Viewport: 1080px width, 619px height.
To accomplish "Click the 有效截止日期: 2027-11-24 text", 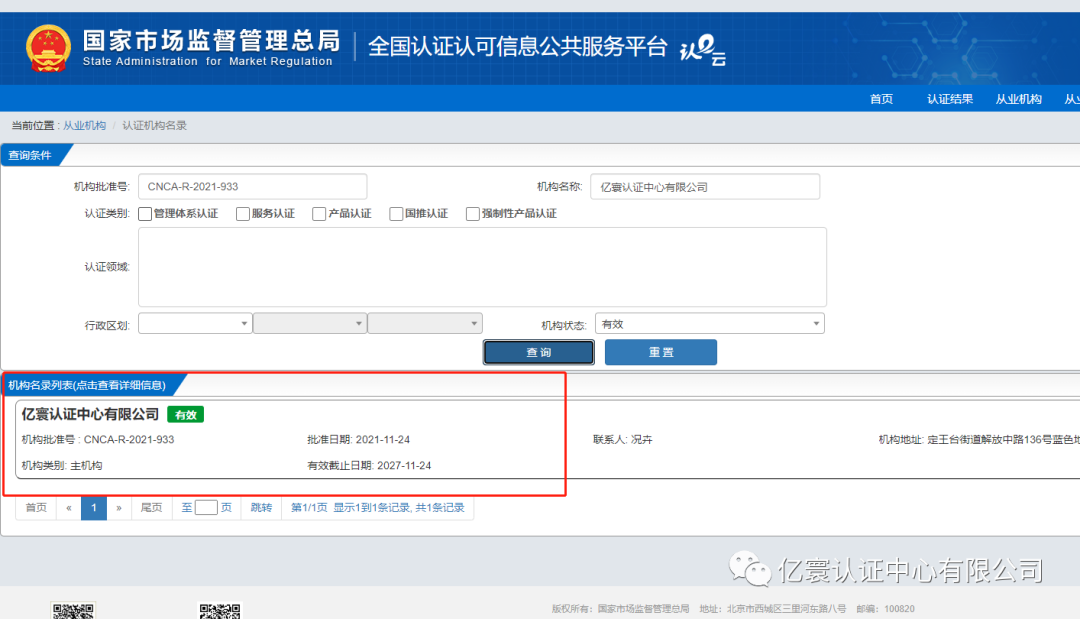I will click(x=369, y=466).
